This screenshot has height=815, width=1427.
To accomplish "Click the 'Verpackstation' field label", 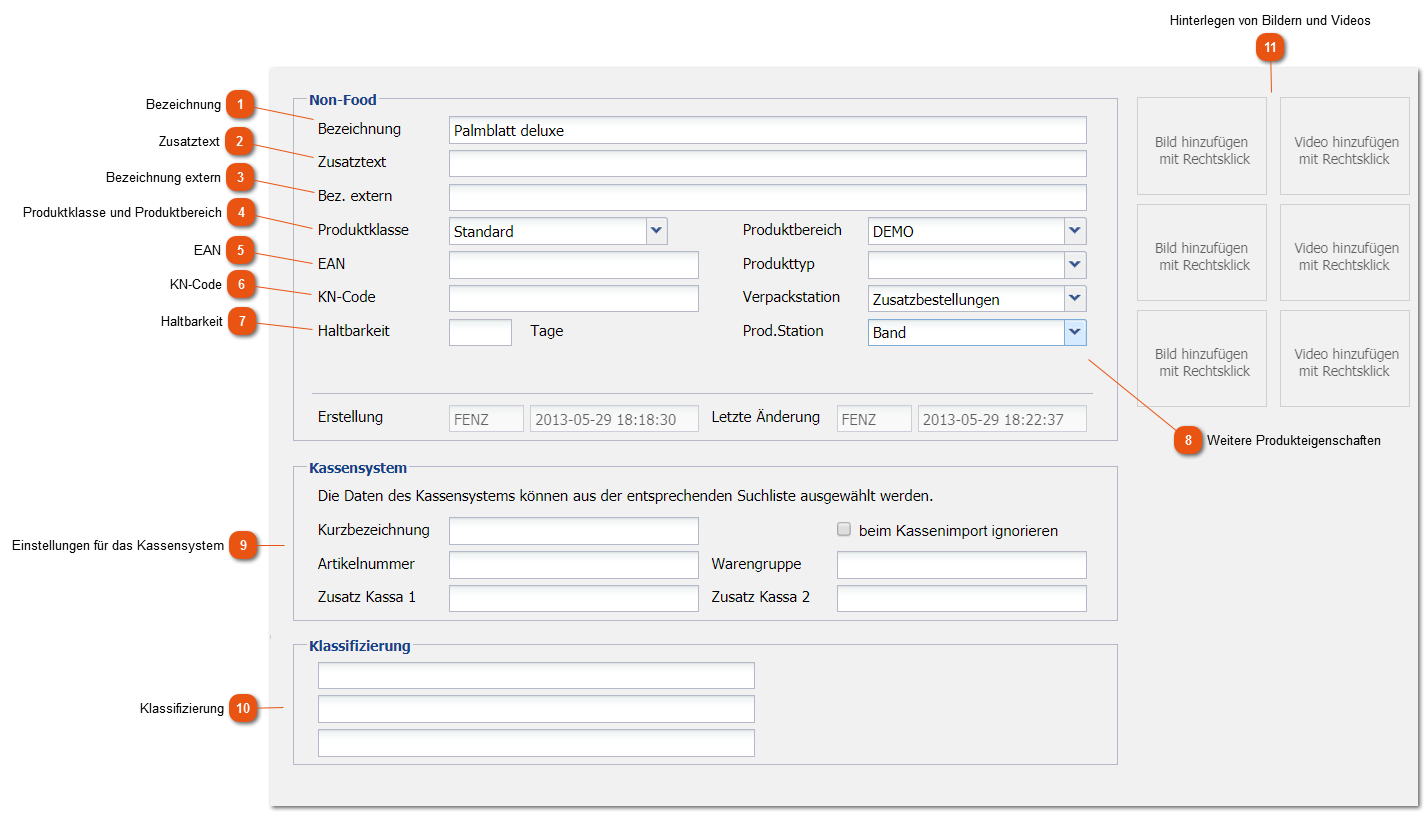I will [791, 297].
